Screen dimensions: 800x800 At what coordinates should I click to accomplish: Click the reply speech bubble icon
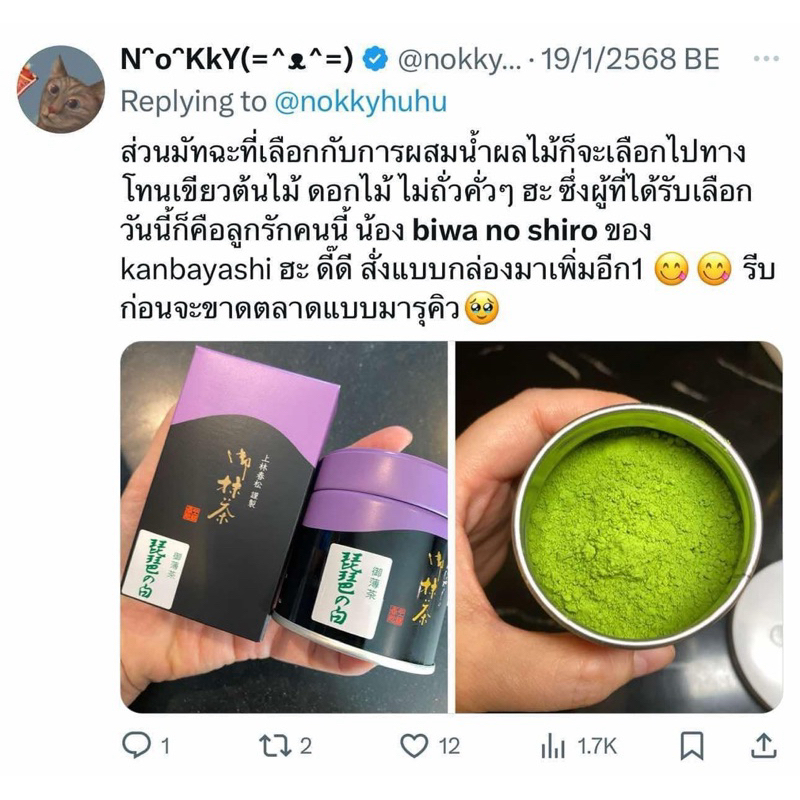[x=136, y=745]
